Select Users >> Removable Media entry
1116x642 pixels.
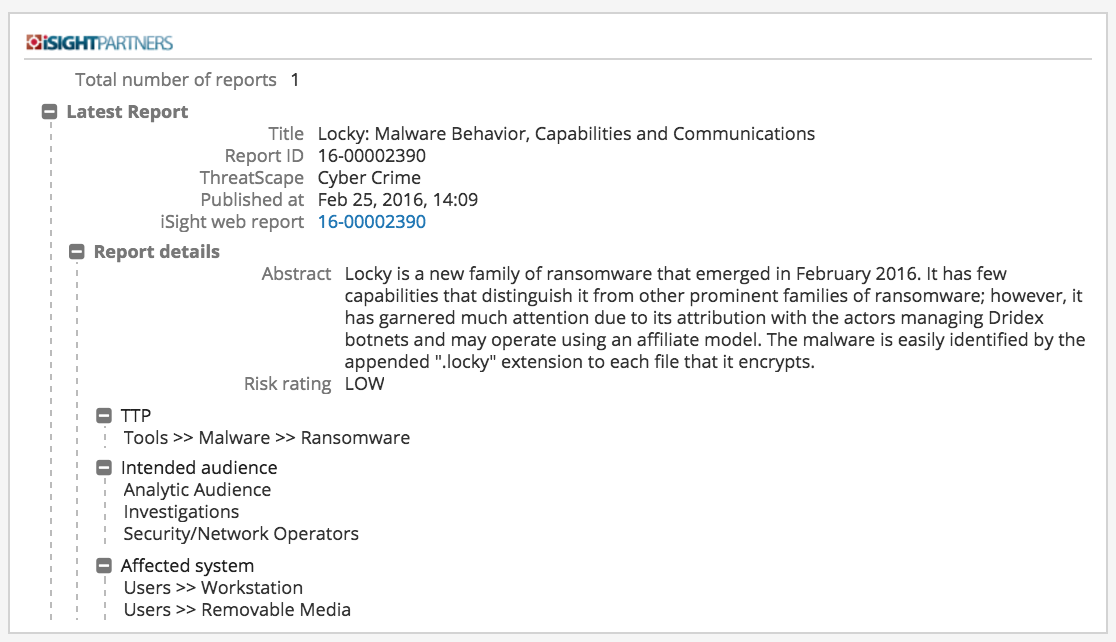[237, 610]
